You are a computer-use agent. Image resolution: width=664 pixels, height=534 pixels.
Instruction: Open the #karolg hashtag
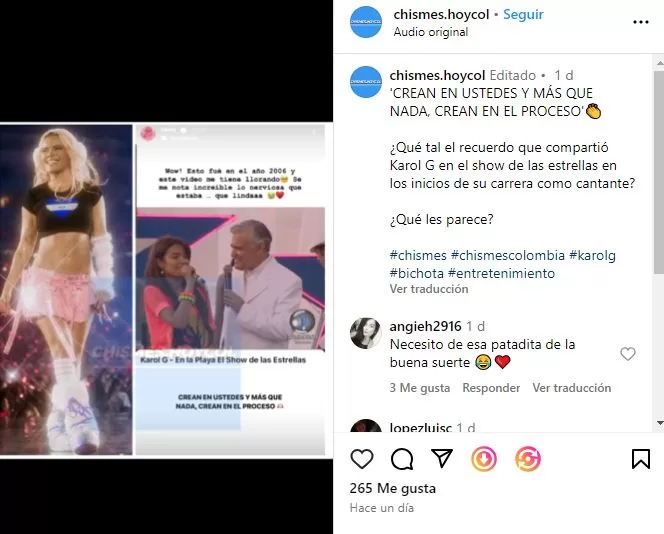click(x=592, y=255)
